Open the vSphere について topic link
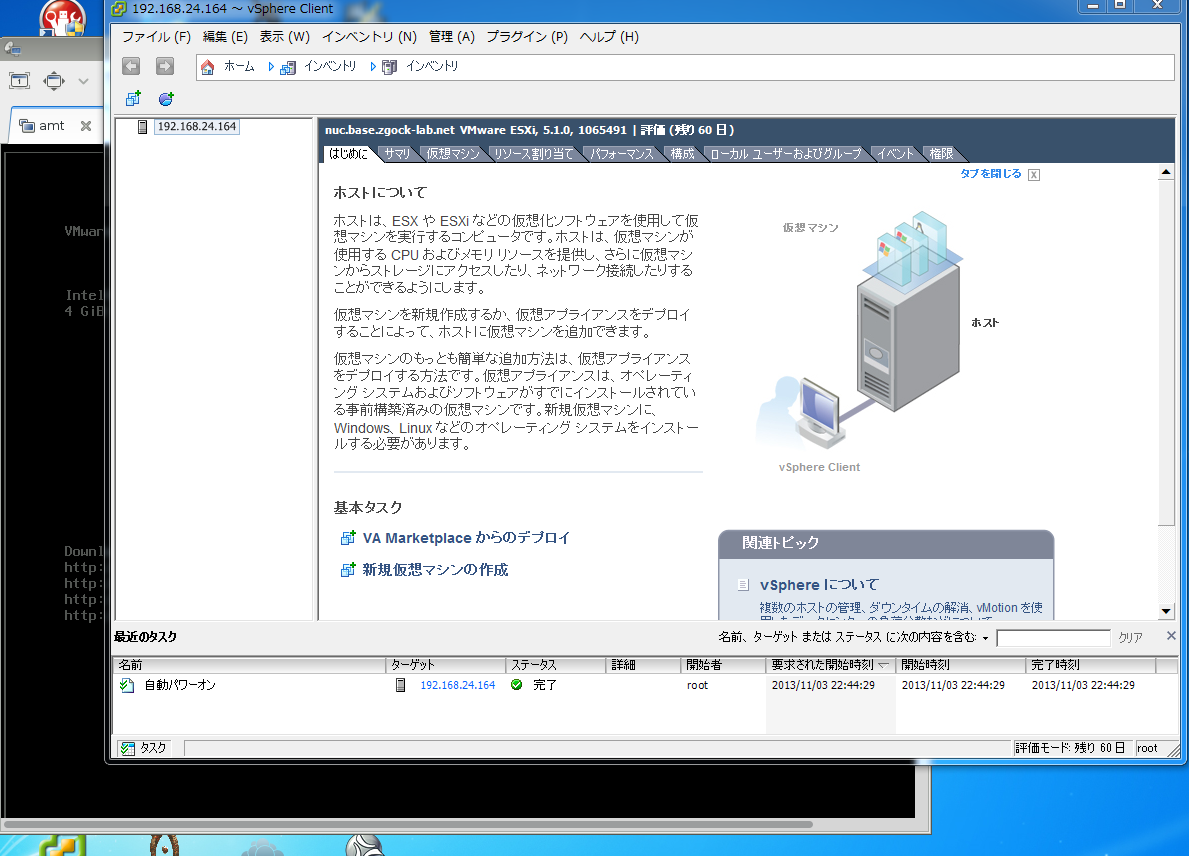The image size is (1189, 856). click(x=819, y=585)
